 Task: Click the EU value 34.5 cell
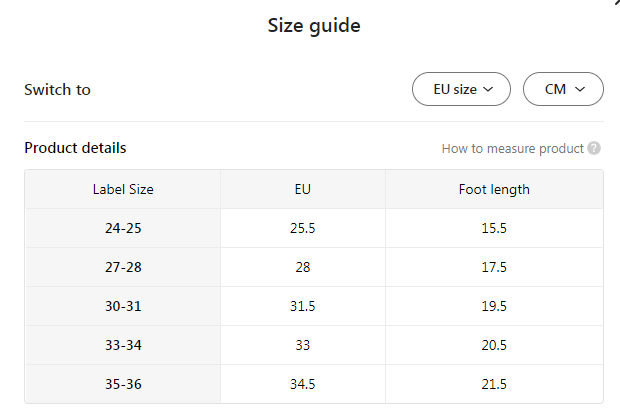302,384
